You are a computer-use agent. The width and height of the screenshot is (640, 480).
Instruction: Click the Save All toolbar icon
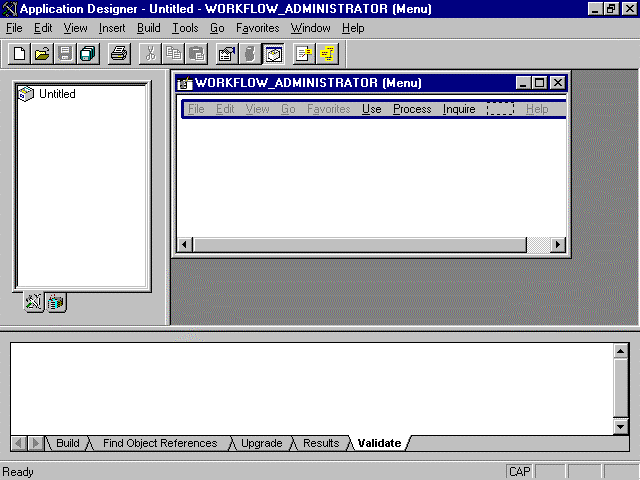[88, 54]
